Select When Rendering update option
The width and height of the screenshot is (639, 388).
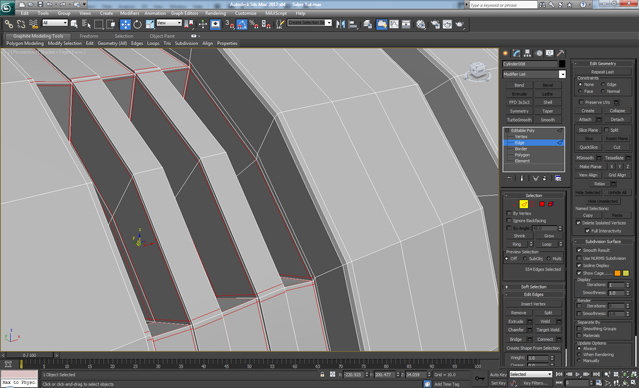pyautogui.click(x=579, y=355)
